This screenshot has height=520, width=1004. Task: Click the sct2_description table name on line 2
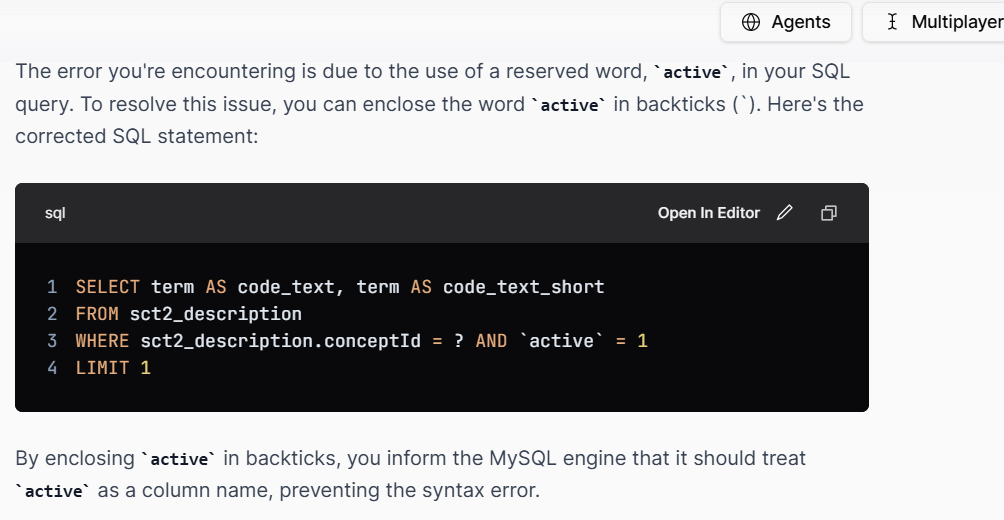[216, 314]
